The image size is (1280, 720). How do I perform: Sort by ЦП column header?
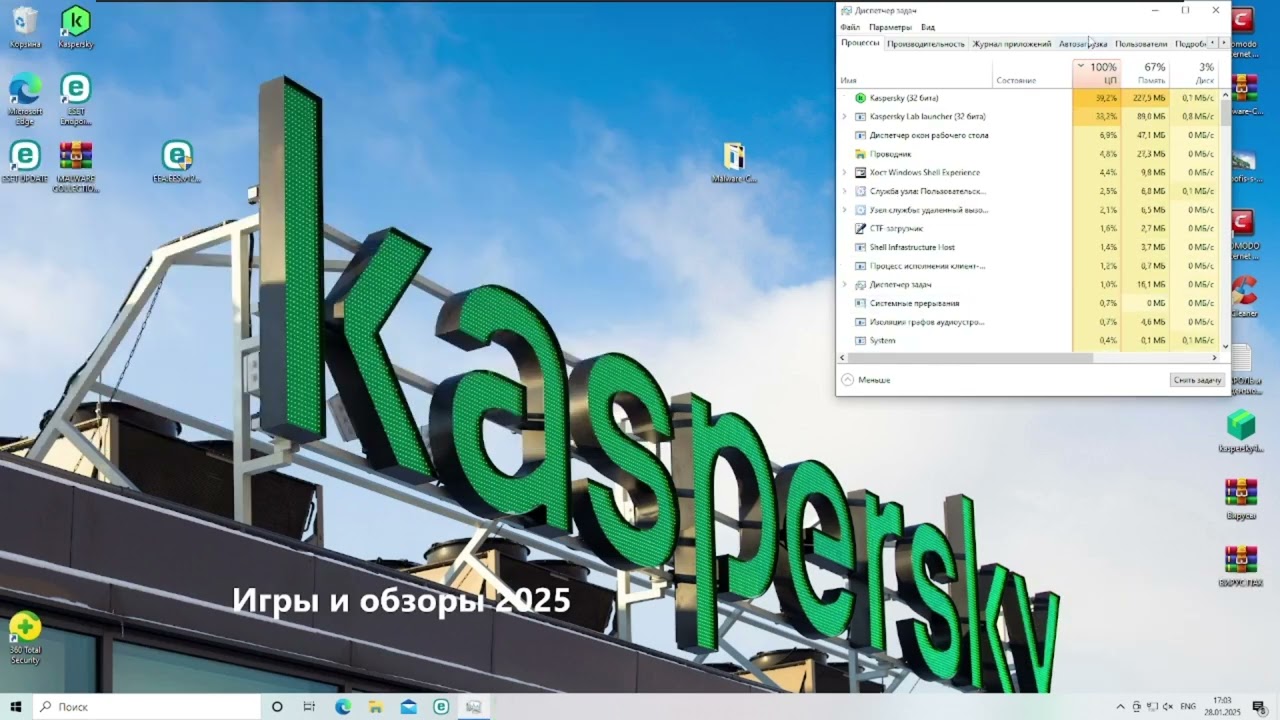[x=1097, y=73]
